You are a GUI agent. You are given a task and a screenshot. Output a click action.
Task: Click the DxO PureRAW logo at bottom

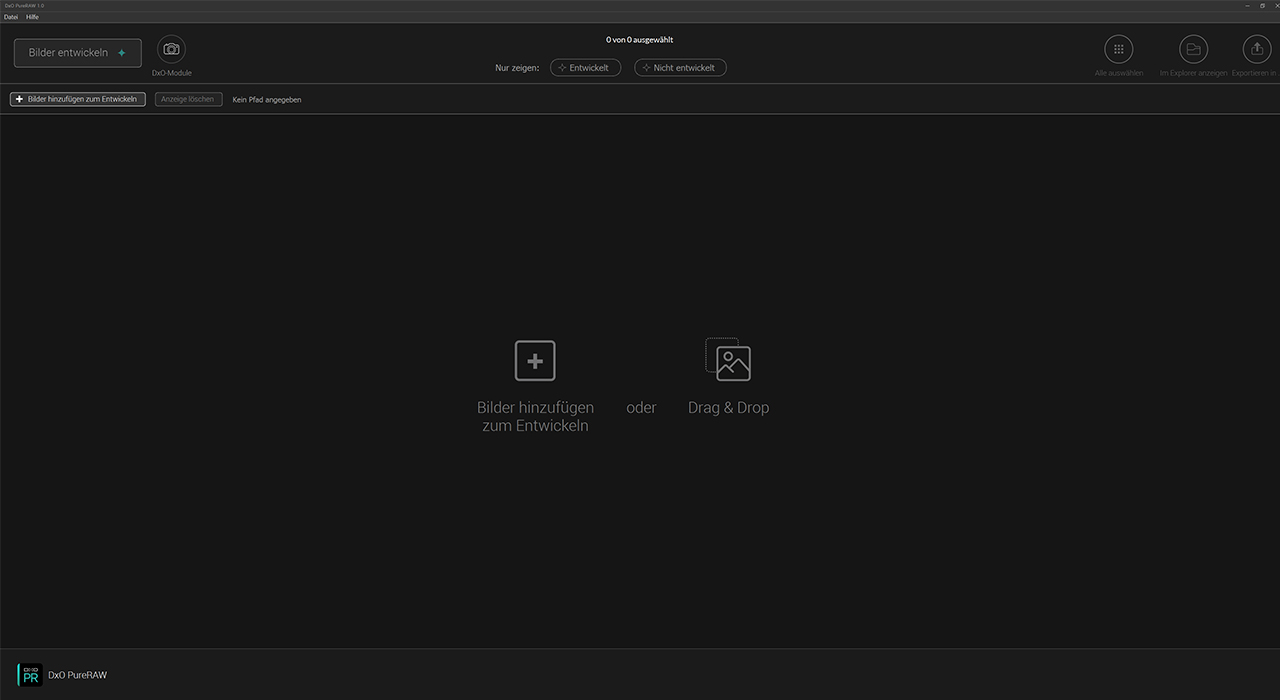point(31,675)
